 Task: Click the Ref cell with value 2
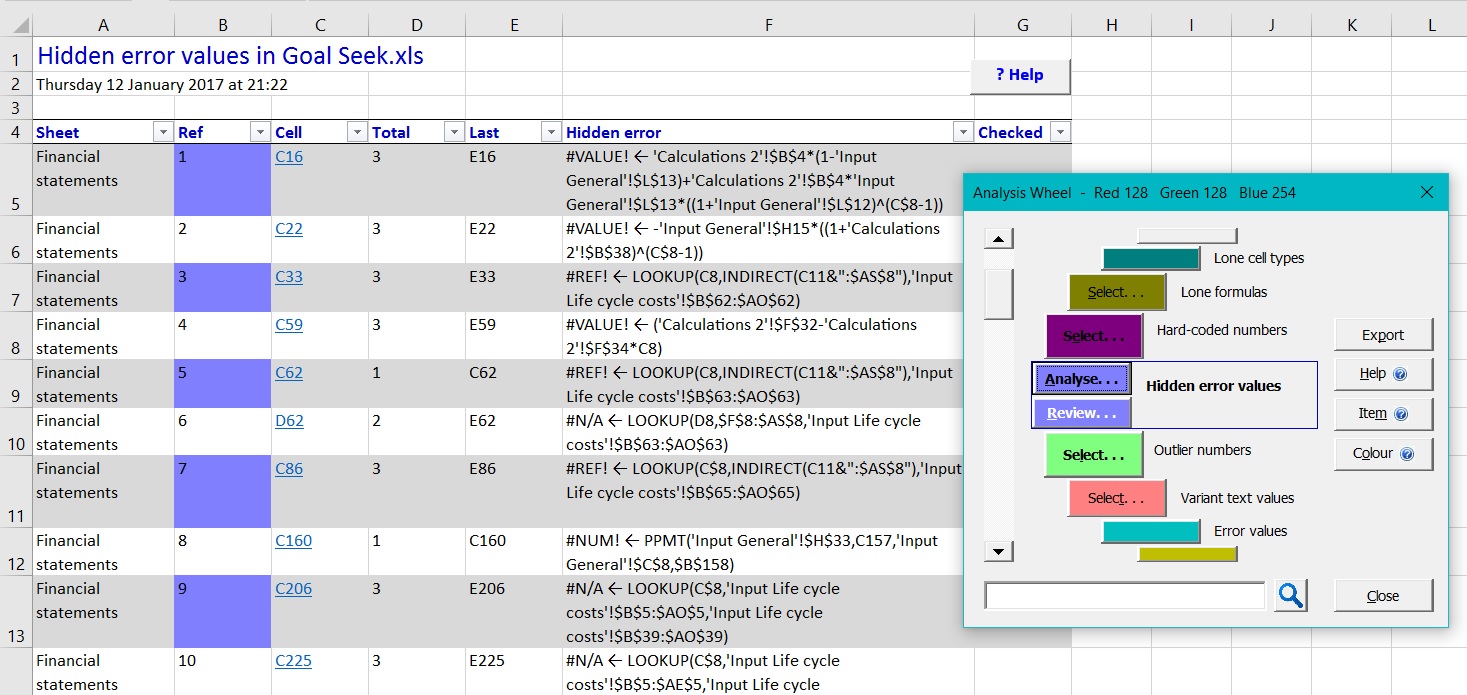click(222, 240)
